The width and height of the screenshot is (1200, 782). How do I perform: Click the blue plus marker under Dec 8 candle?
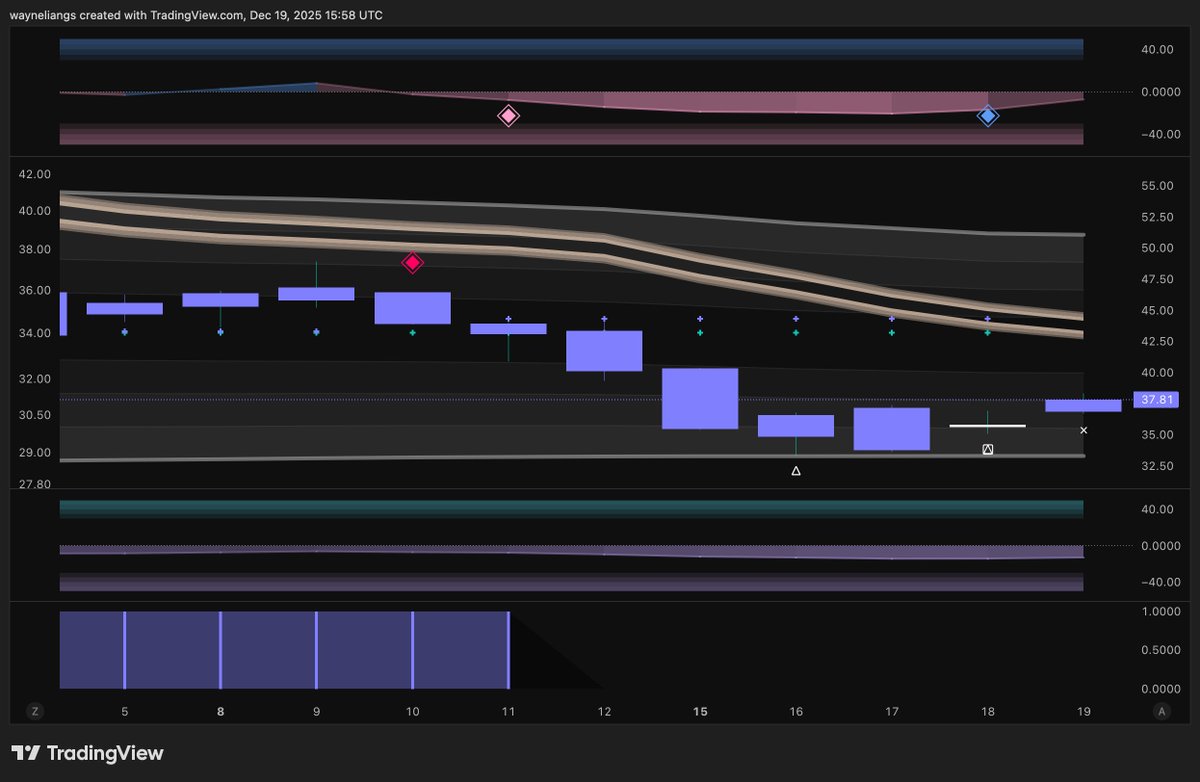click(220, 331)
